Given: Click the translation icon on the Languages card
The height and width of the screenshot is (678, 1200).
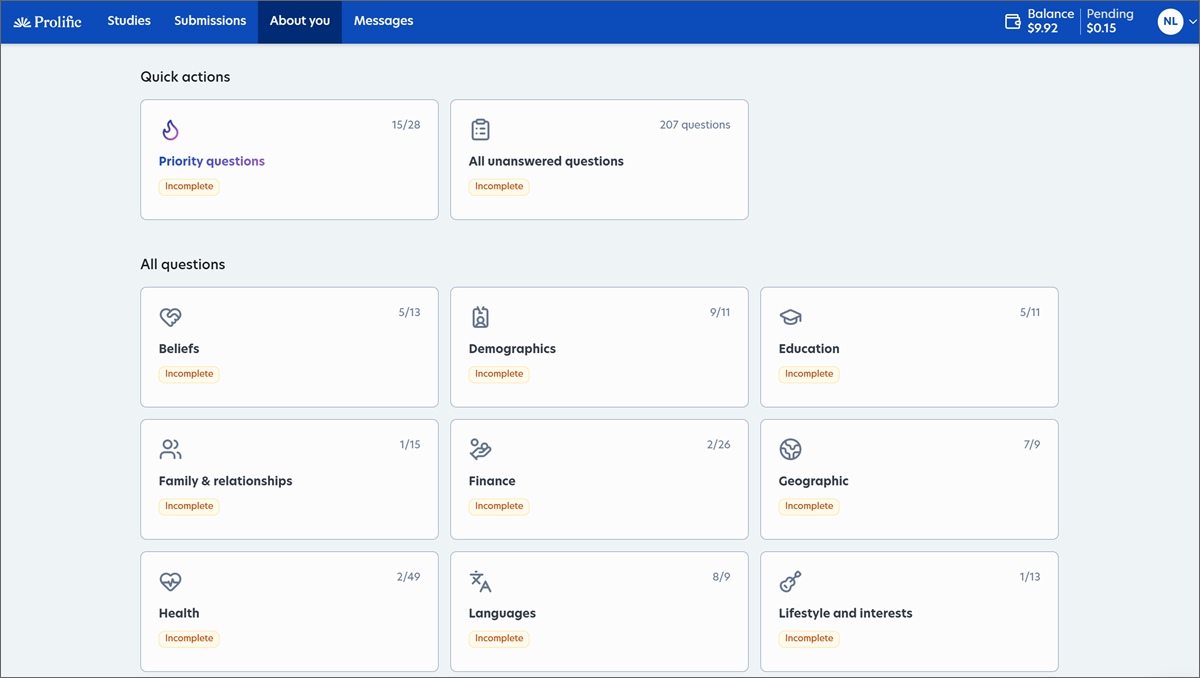Looking at the screenshot, I should pyautogui.click(x=480, y=581).
